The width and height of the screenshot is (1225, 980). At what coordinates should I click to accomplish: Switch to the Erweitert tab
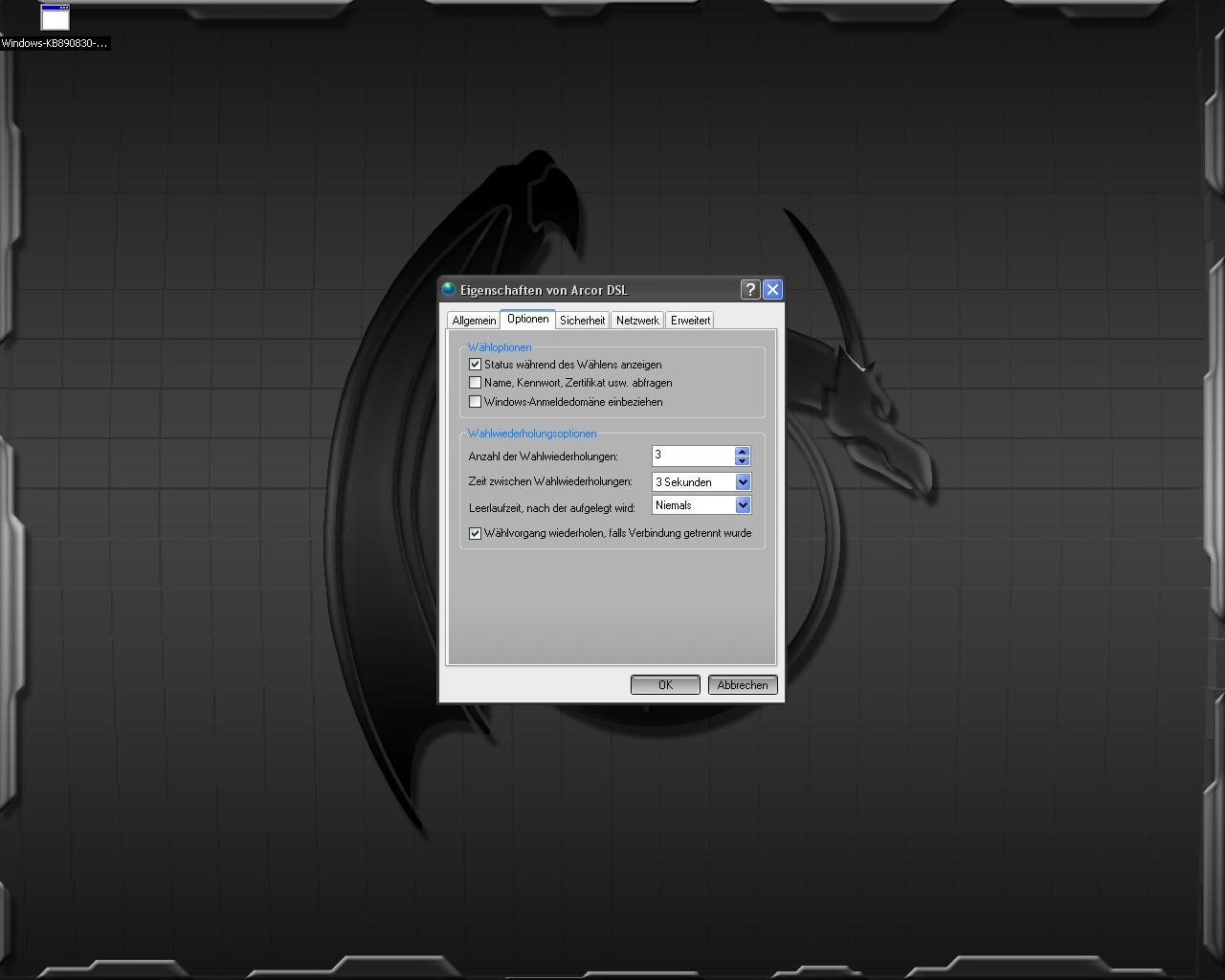[690, 321]
